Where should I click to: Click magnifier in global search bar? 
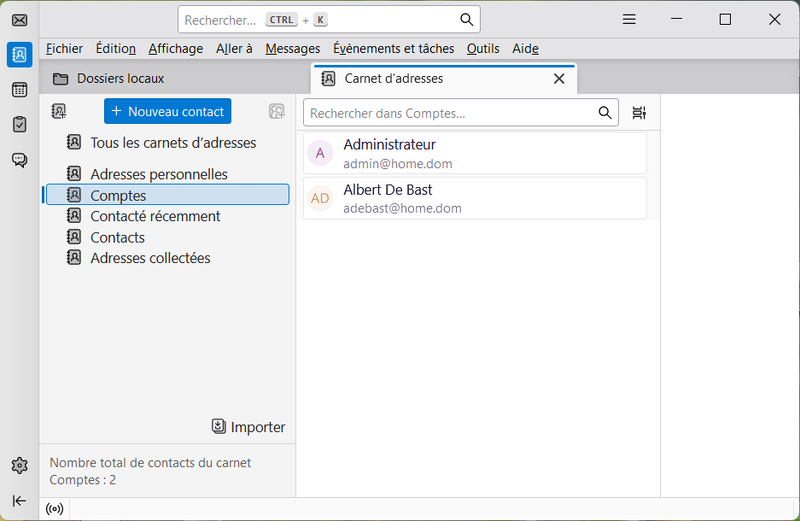(x=466, y=19)
